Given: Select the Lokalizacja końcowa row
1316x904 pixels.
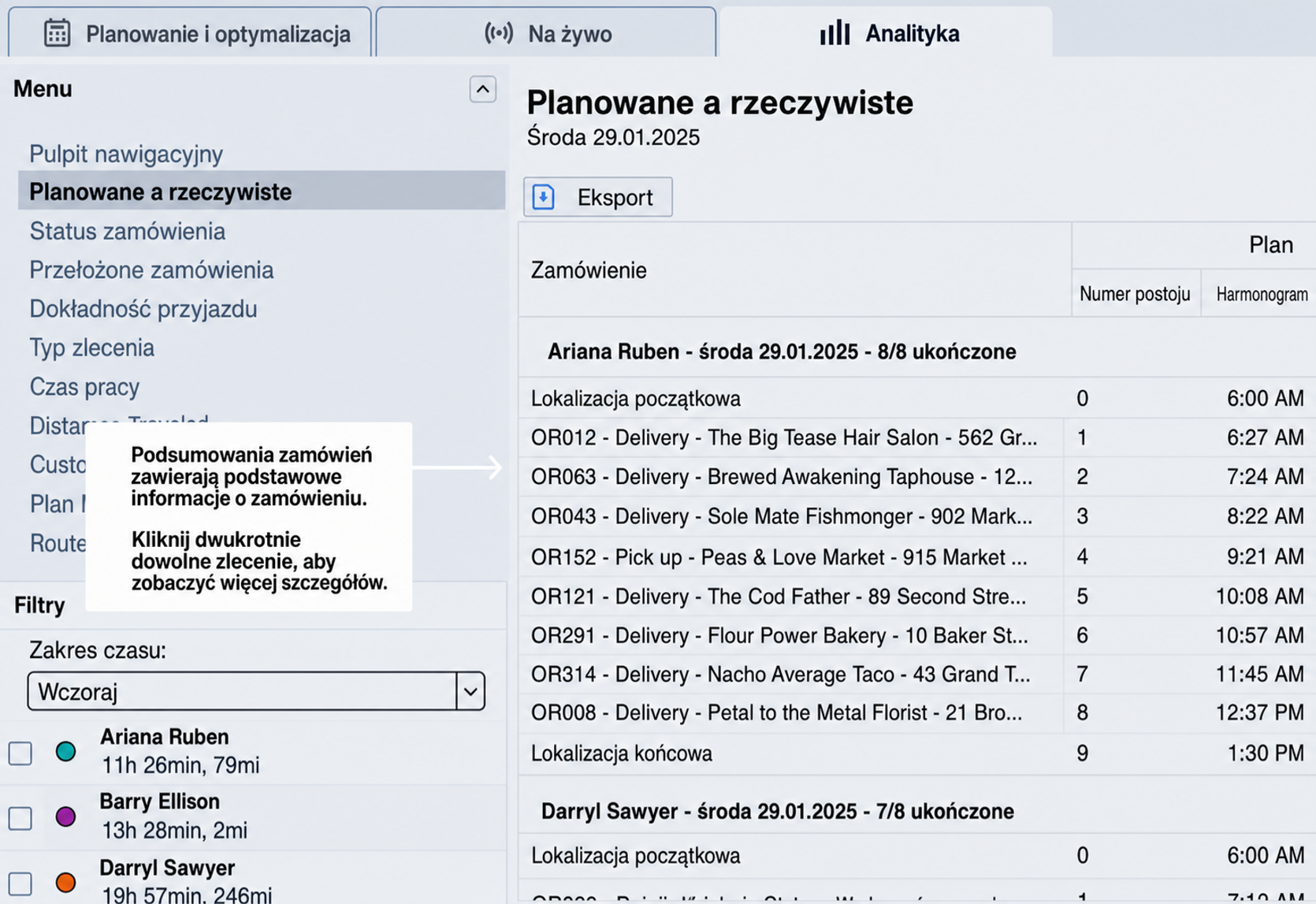Looking at the screenshot, I should click(917, 753).
